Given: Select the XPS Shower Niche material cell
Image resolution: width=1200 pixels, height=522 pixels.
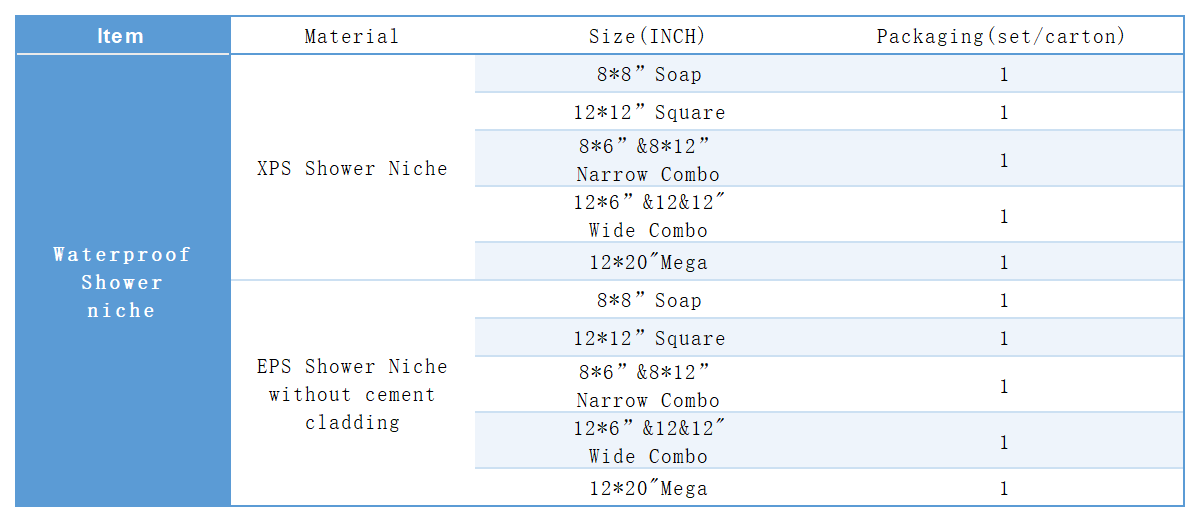Looking at the screenshot, I should pos(351,169).
